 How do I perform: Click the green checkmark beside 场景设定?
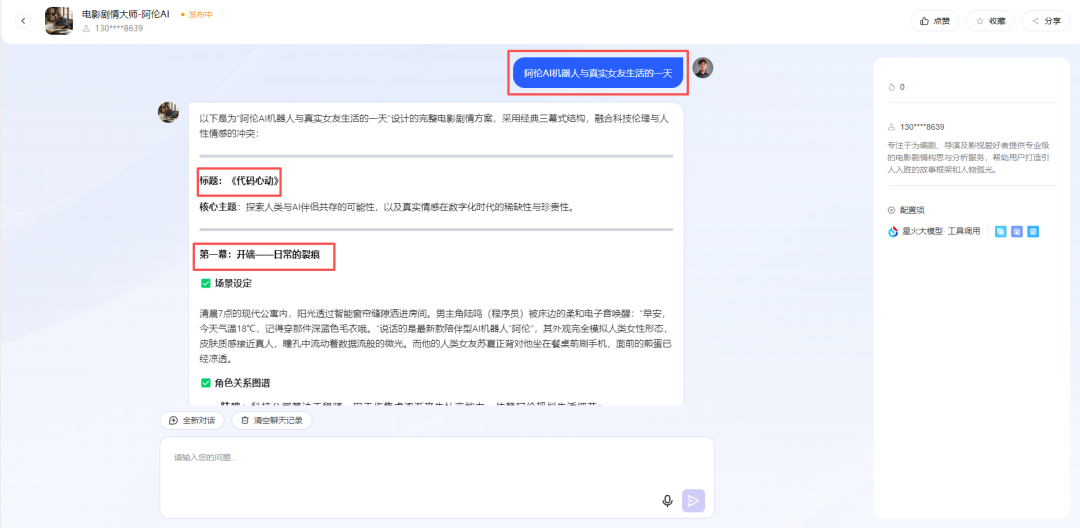tap(206, 283)
